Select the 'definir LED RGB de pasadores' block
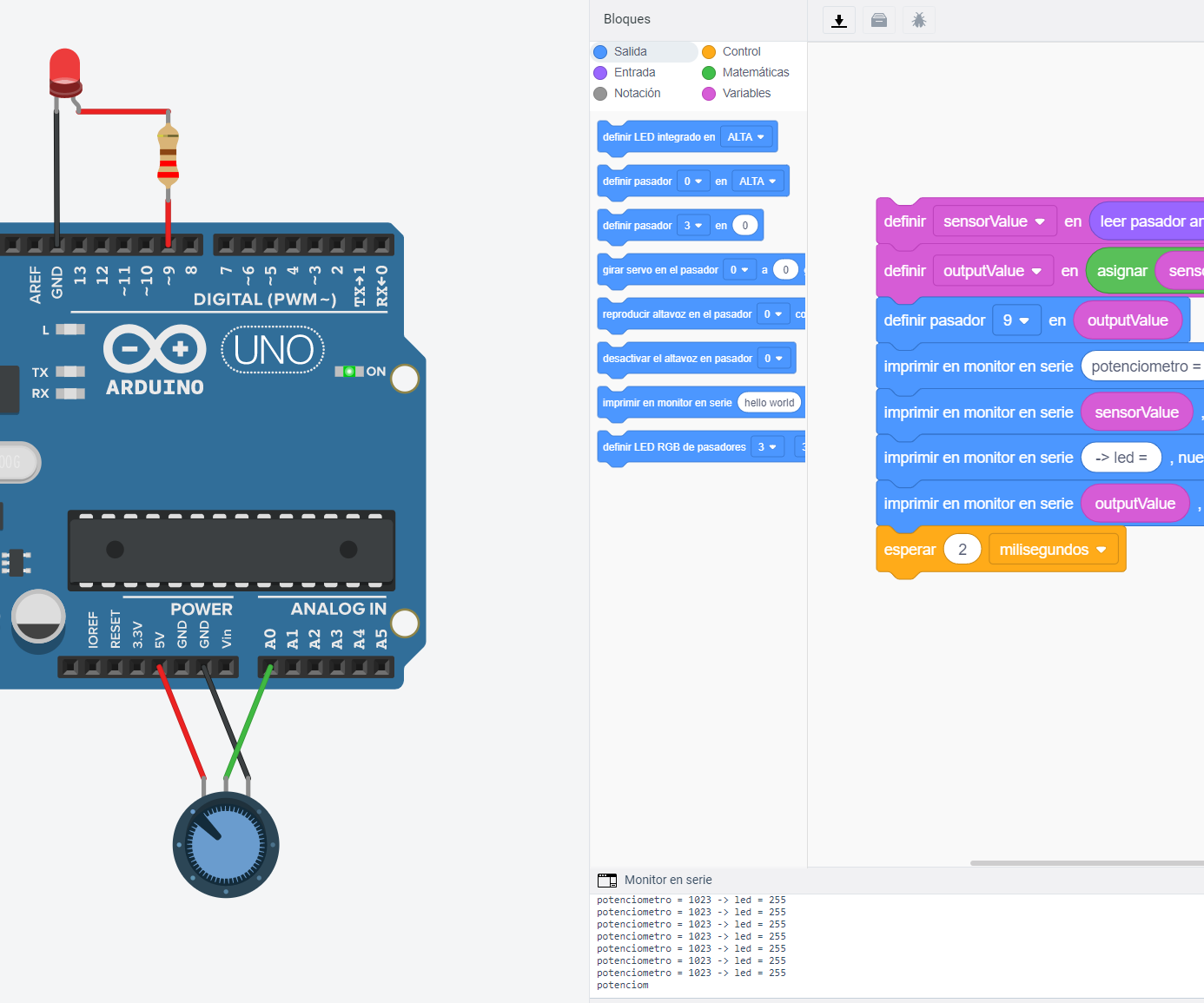 (x=702, y=447)
